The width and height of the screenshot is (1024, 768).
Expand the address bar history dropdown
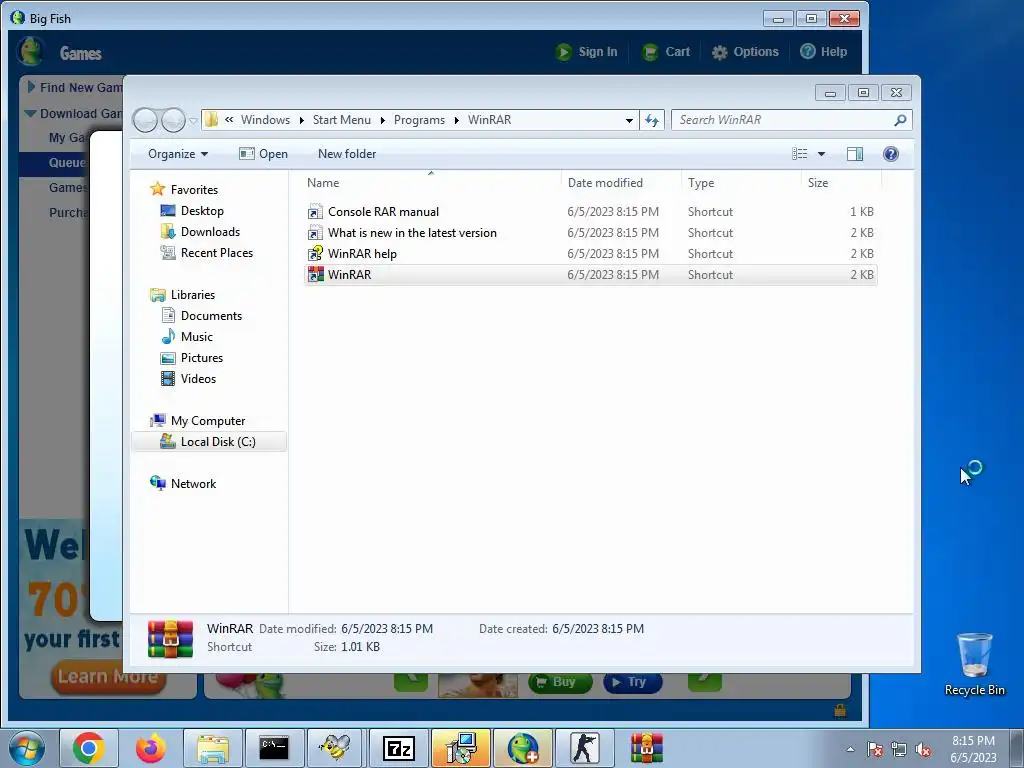pyautogui.click(x=629, y=120)
